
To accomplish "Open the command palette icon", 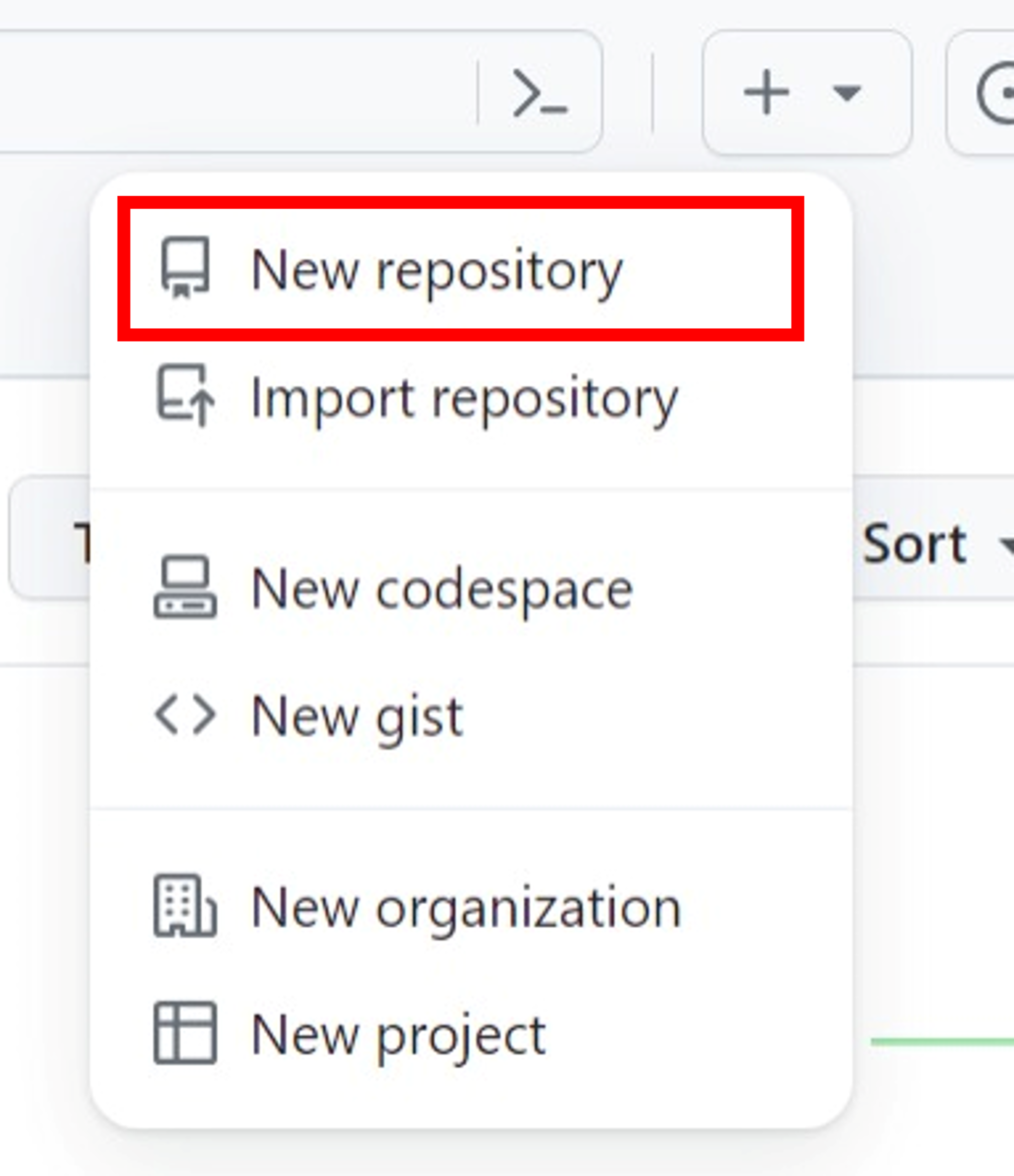I will [x=539, y=92].
